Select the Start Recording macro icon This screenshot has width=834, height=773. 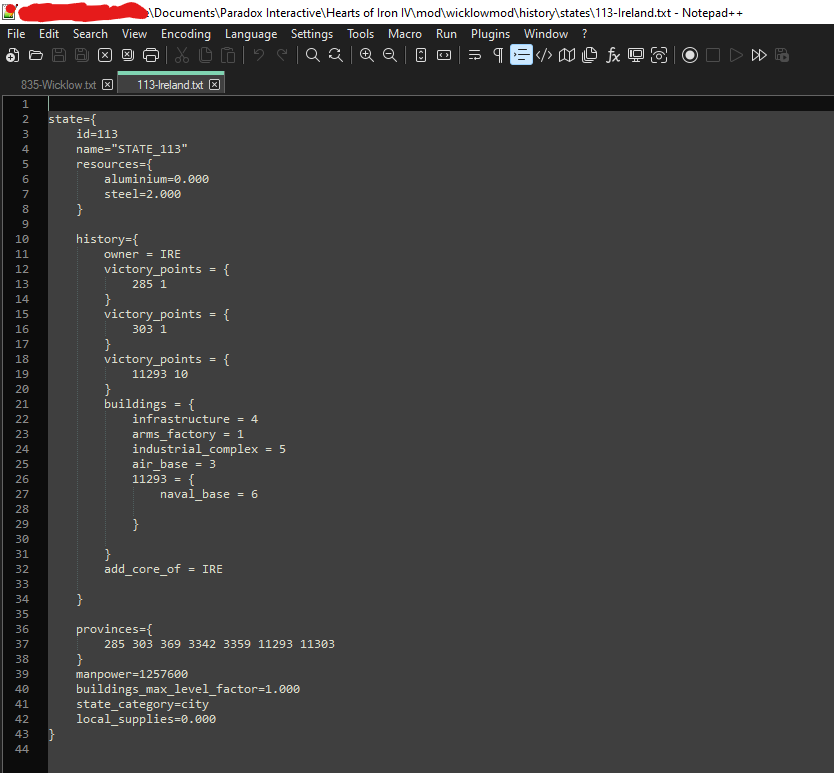690,55
